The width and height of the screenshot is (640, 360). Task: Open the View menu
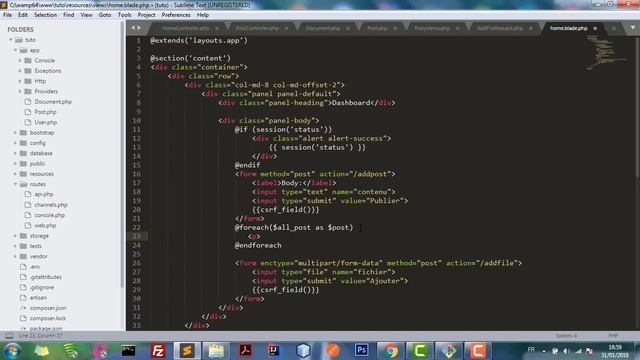tap(87, 15)
